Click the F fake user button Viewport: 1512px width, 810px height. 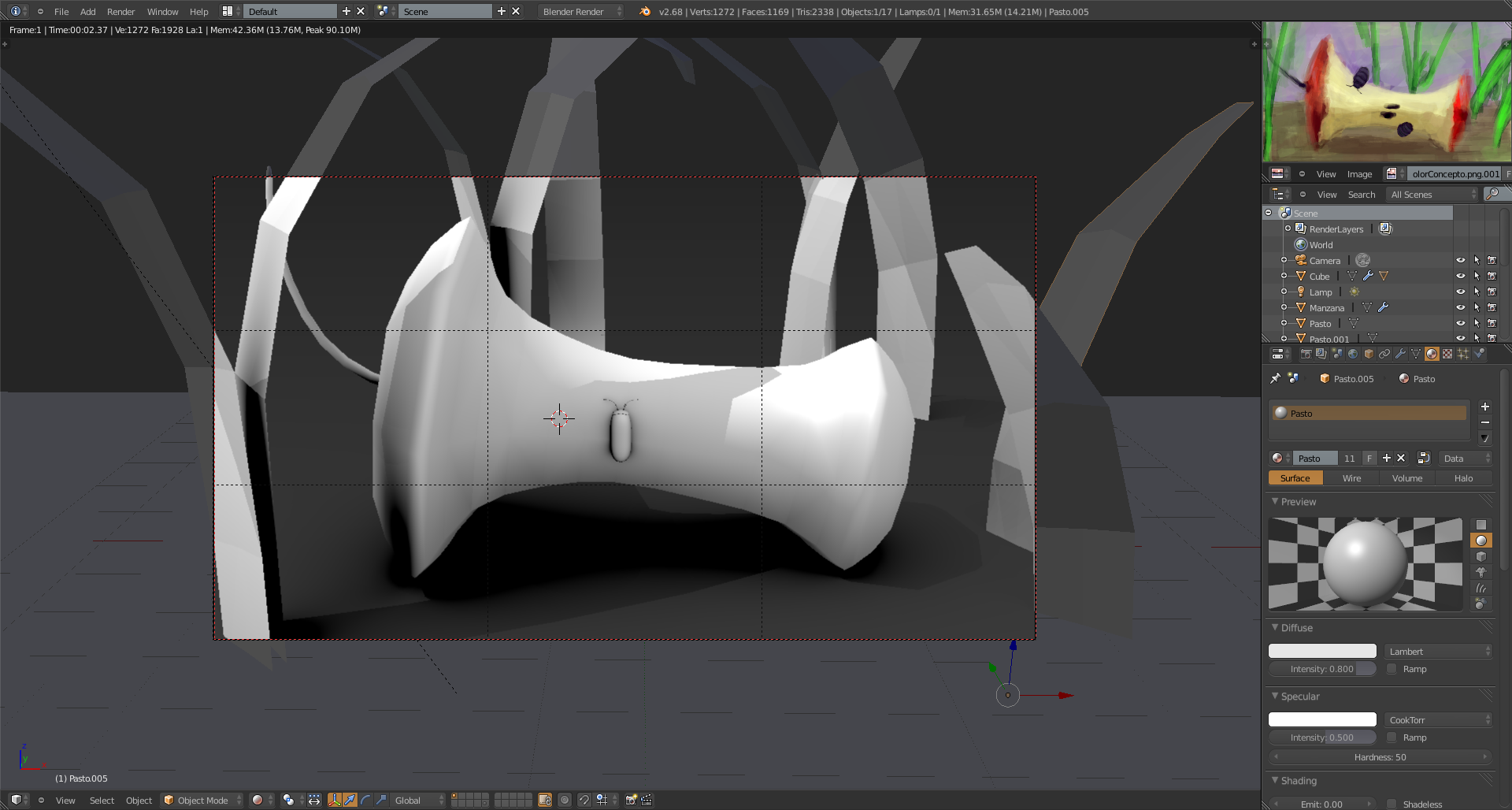pyautogui.click(x=1369, y=459)
